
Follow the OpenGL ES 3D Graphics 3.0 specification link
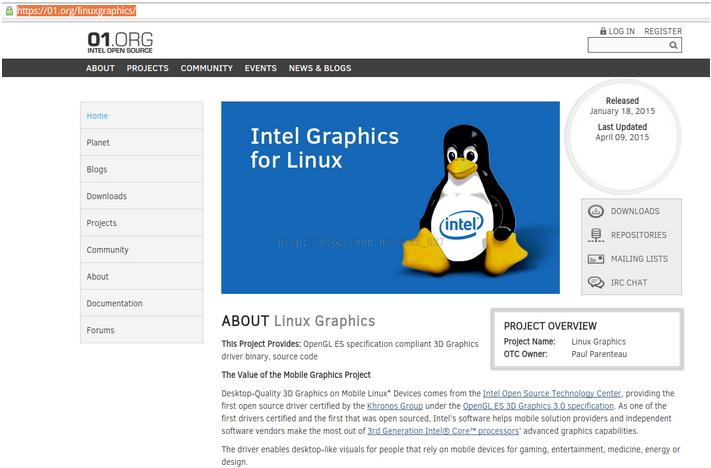[x=538, y=406]
